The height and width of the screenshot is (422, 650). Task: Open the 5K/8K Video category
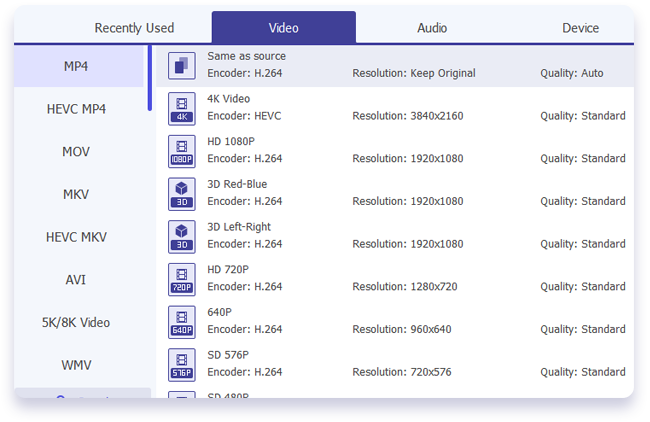tap(76, 323)
